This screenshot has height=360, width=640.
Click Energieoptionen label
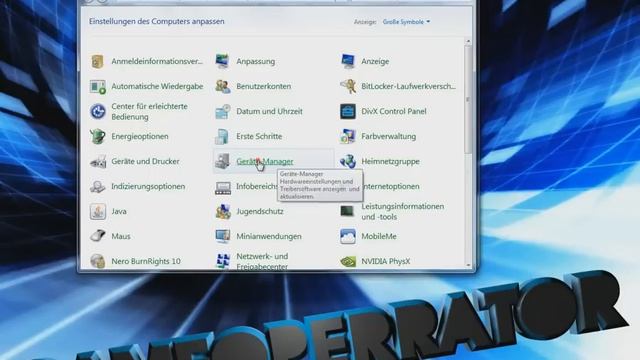(x=140, y=136)
